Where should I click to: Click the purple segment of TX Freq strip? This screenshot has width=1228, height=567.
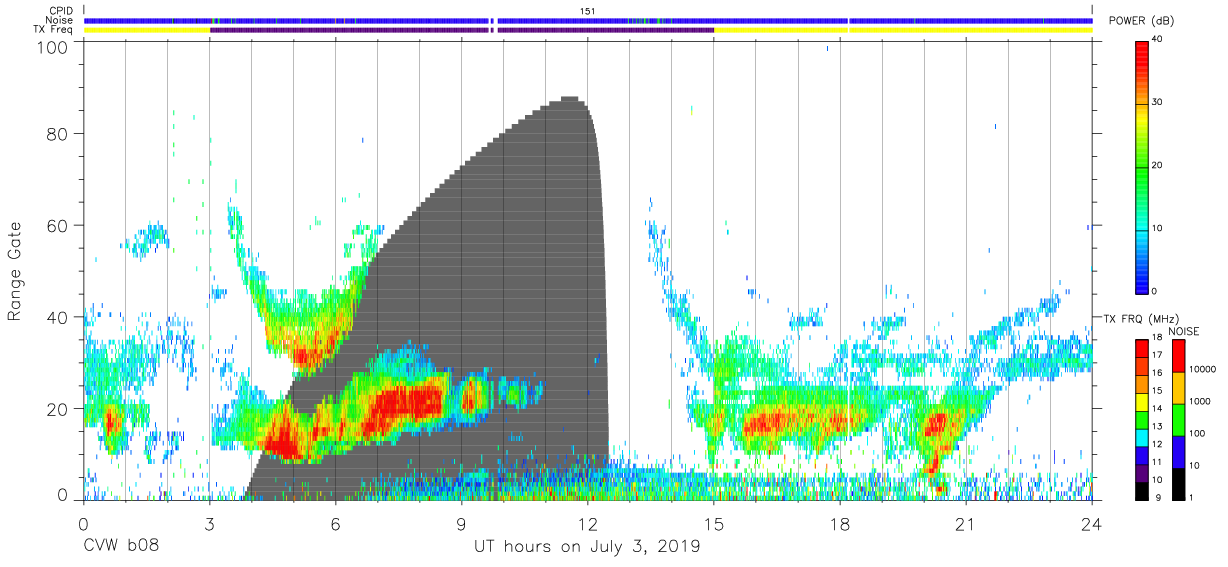point(461,30)
